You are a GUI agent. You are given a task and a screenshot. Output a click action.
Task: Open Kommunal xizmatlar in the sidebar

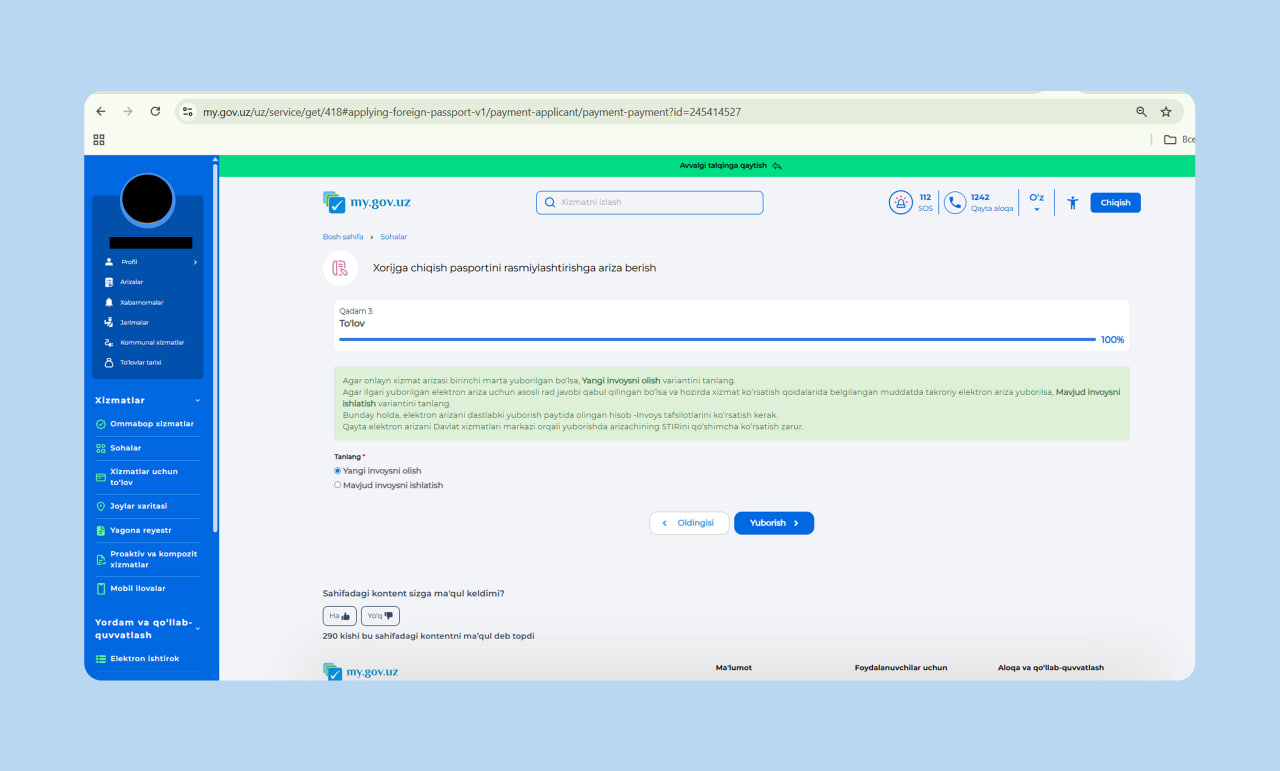pyautogui.click(x=151, y=342)
